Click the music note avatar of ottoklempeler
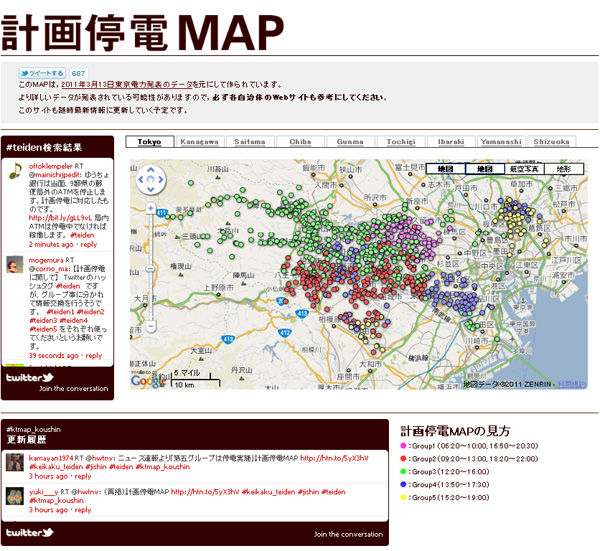This screenshot has width=600, height=551. pyautogui.click(x=15, y=170)
